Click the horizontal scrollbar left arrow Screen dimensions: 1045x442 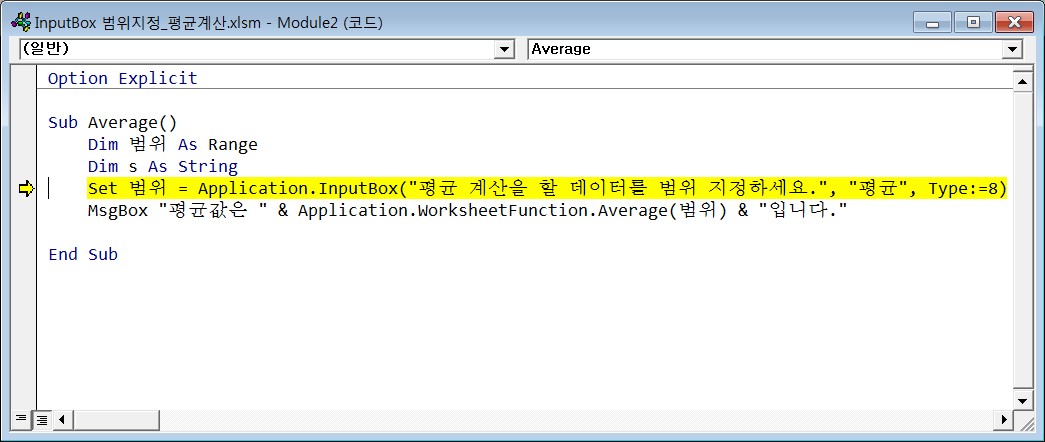coord(61,419)
